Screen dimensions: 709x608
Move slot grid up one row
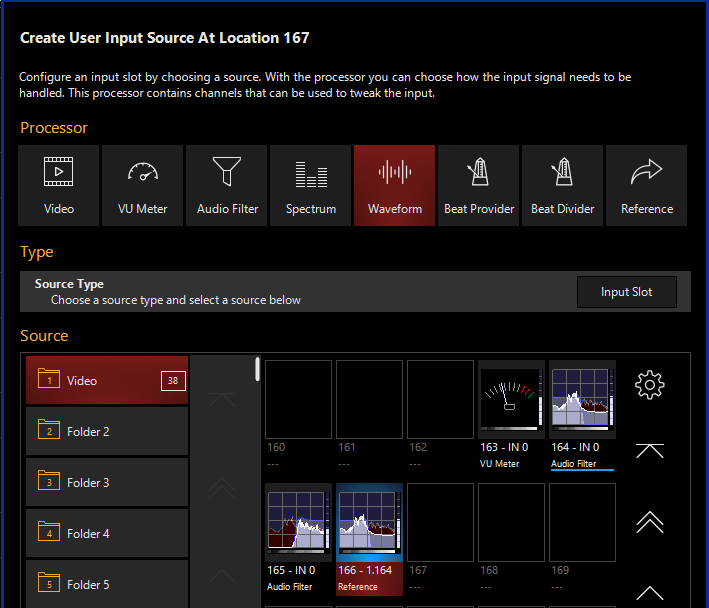pyautogui.click(x=650, y=593)
